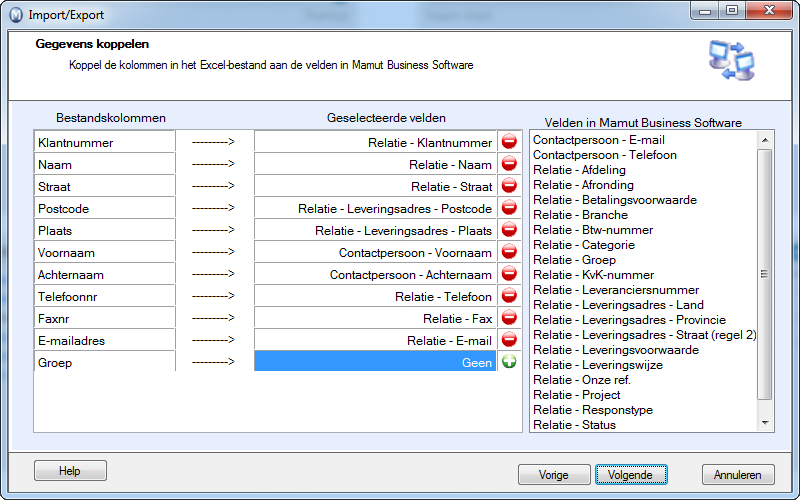Select the highlighted Geen field for Groep
Screen dimensions: 800x500
tap(375, 361)
